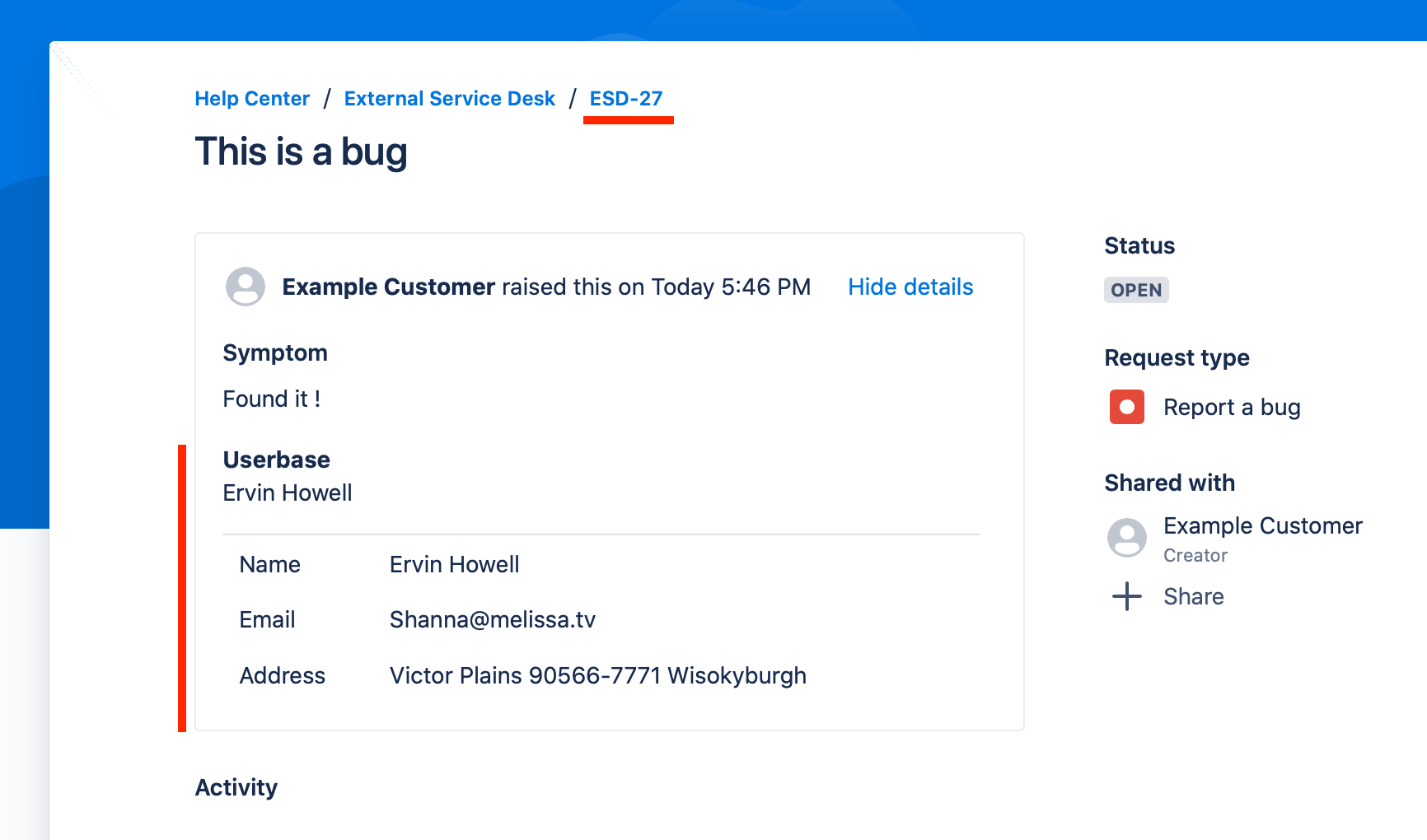Click the Report a bug request type icon

(1126, 407)
